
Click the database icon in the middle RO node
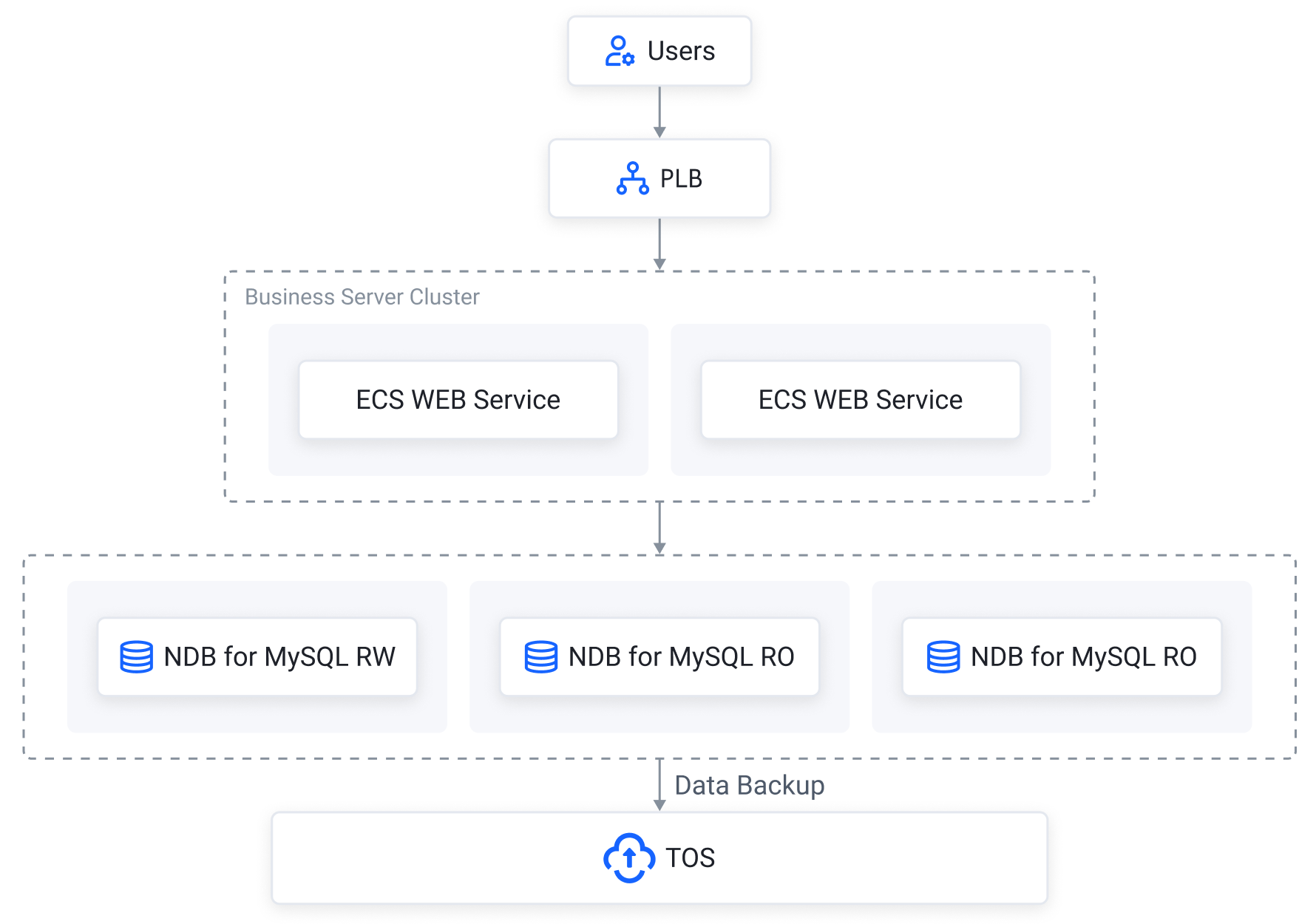(x=540, y=656)
